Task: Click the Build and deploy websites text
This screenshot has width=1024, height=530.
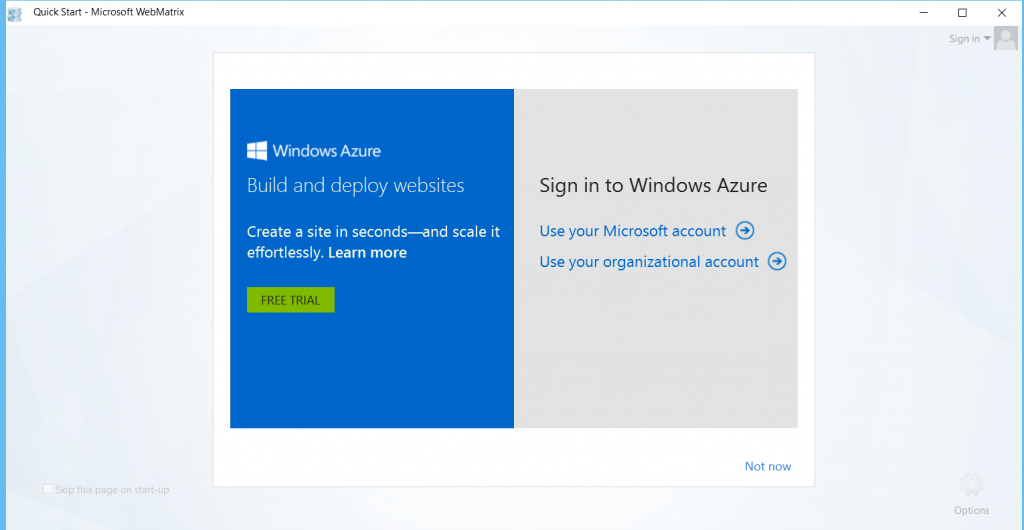Action: 355,185
